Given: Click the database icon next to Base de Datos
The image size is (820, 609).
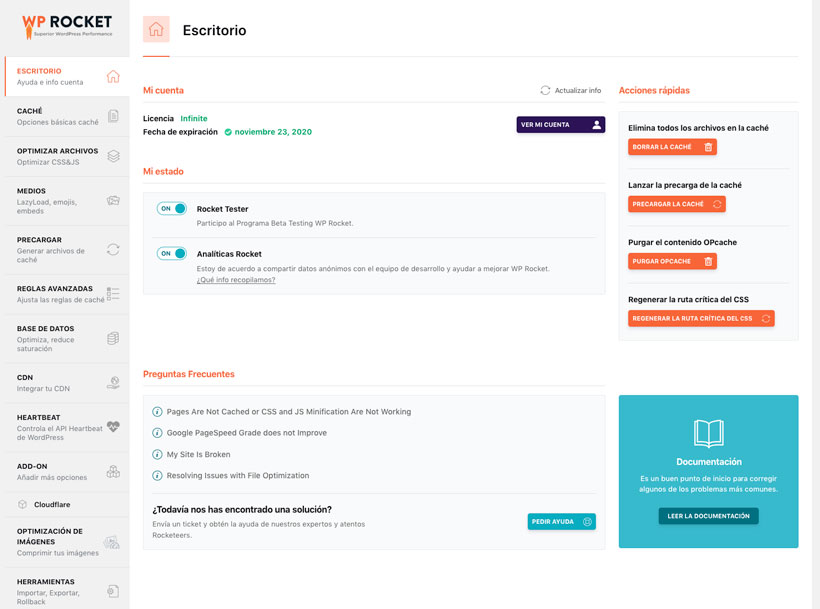Looking at the screenshot, I should pos(113,338).
